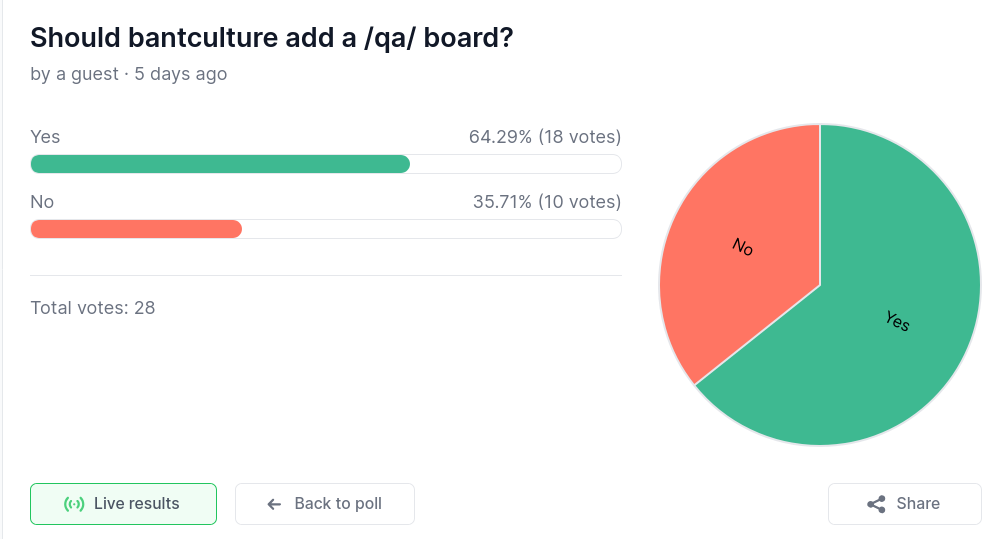Screen dimensions: 1008x539
Task: Click the No option label
Action: (x=42, y=202)
